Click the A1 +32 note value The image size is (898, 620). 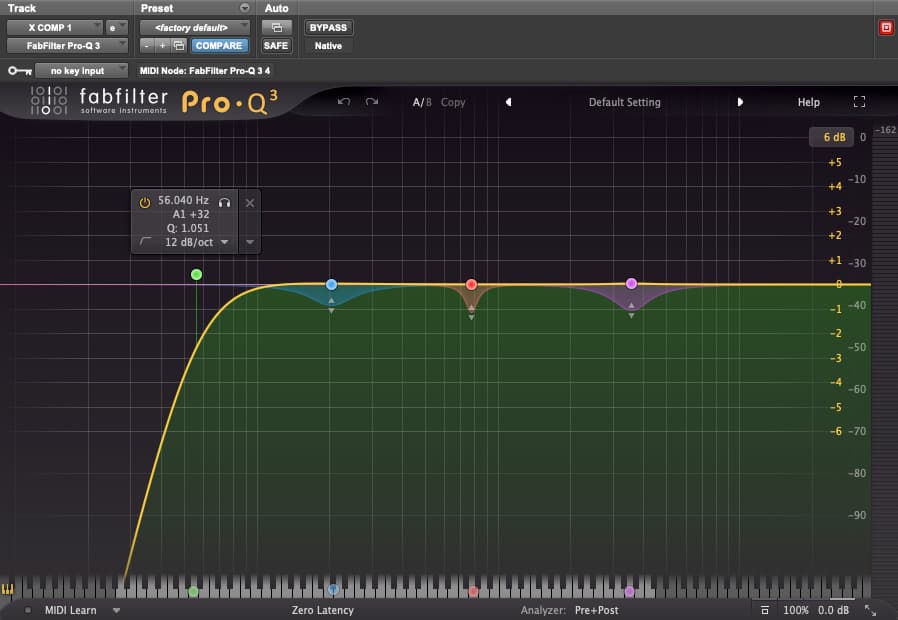click(x=191, y=214)
